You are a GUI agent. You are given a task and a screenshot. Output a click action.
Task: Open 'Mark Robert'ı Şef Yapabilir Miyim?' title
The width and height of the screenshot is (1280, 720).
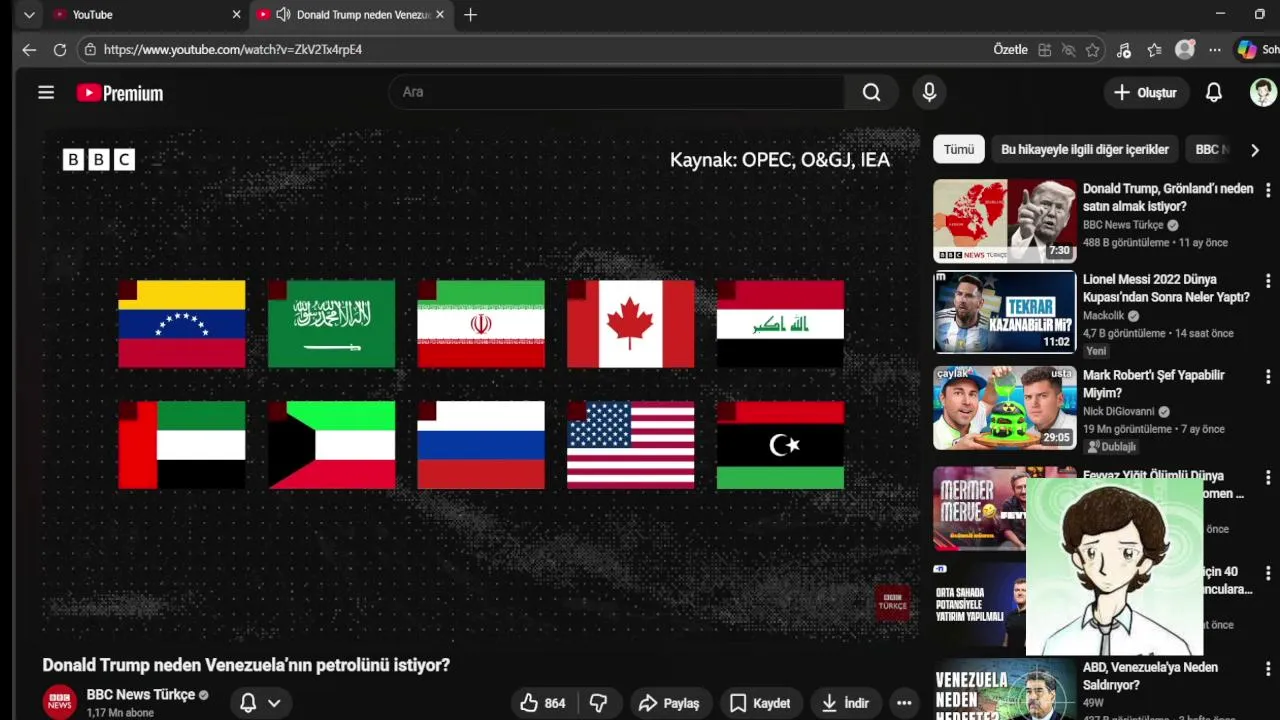point(1154,384)
